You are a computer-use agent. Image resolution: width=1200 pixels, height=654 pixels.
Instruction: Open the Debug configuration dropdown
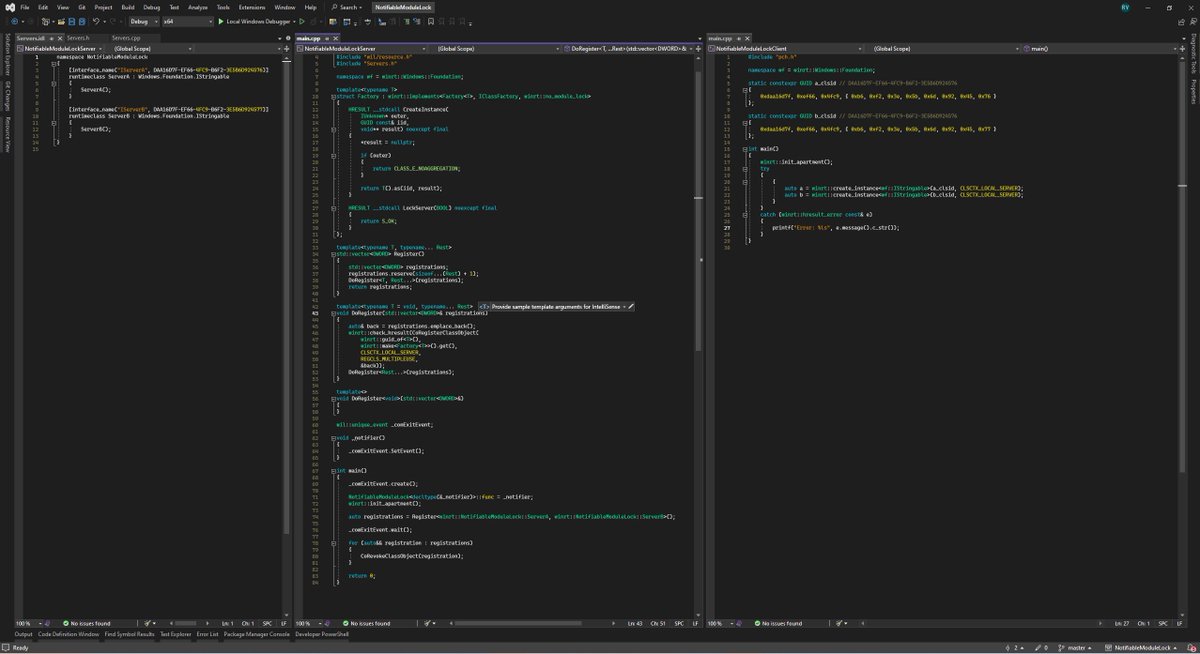tap(142, 21)
